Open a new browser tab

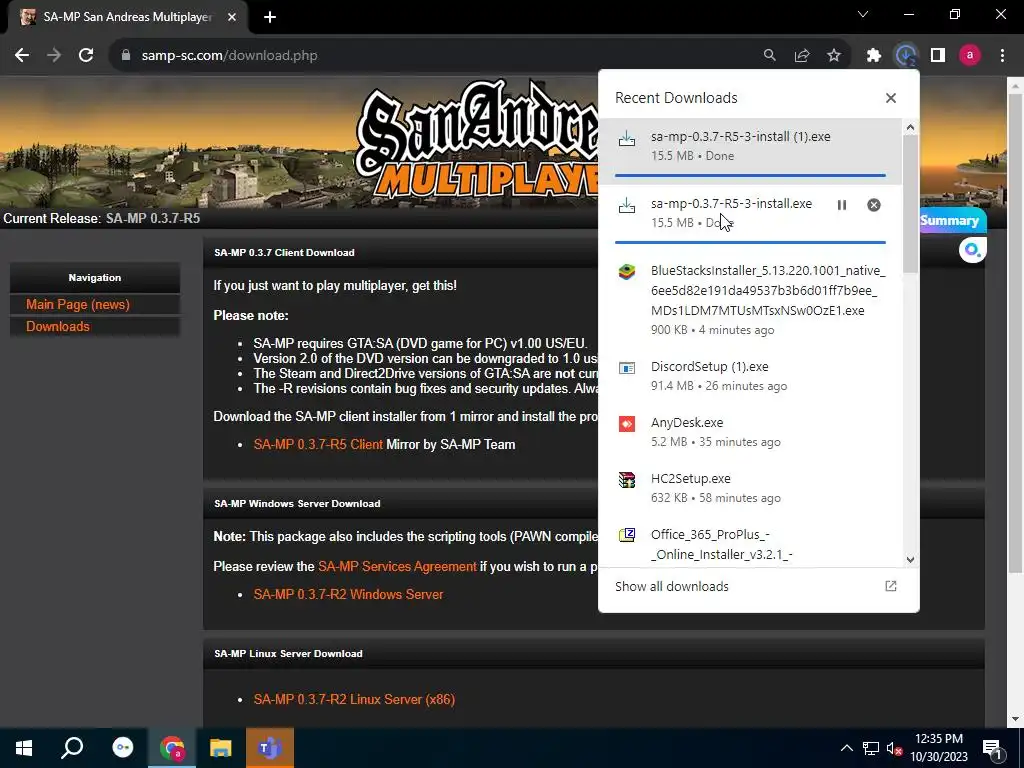coord(270,17)
